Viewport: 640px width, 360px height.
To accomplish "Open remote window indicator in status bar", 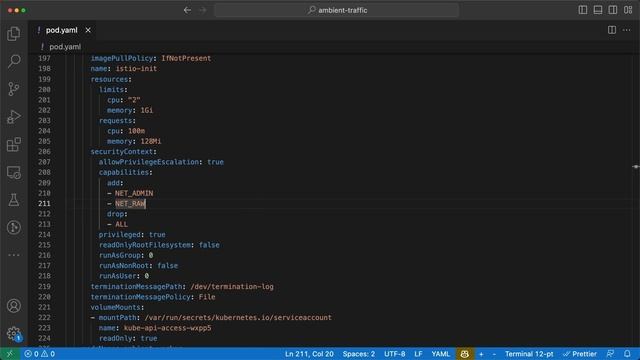I will [9, 354].
